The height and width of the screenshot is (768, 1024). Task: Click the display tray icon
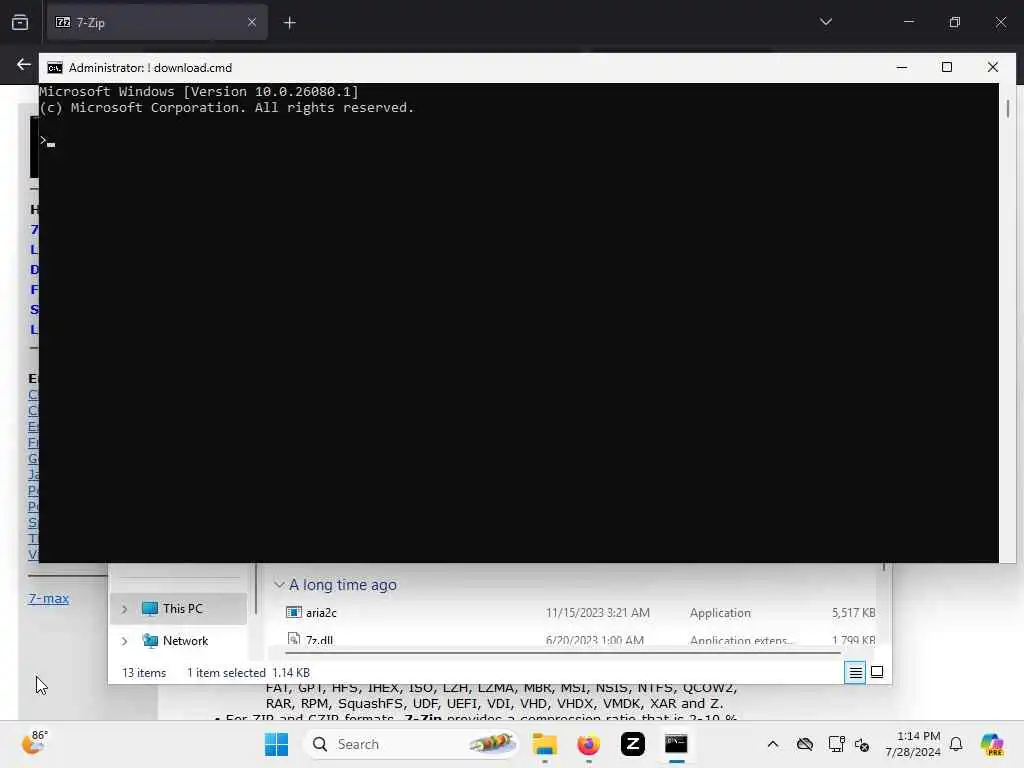tap(836, 744)
